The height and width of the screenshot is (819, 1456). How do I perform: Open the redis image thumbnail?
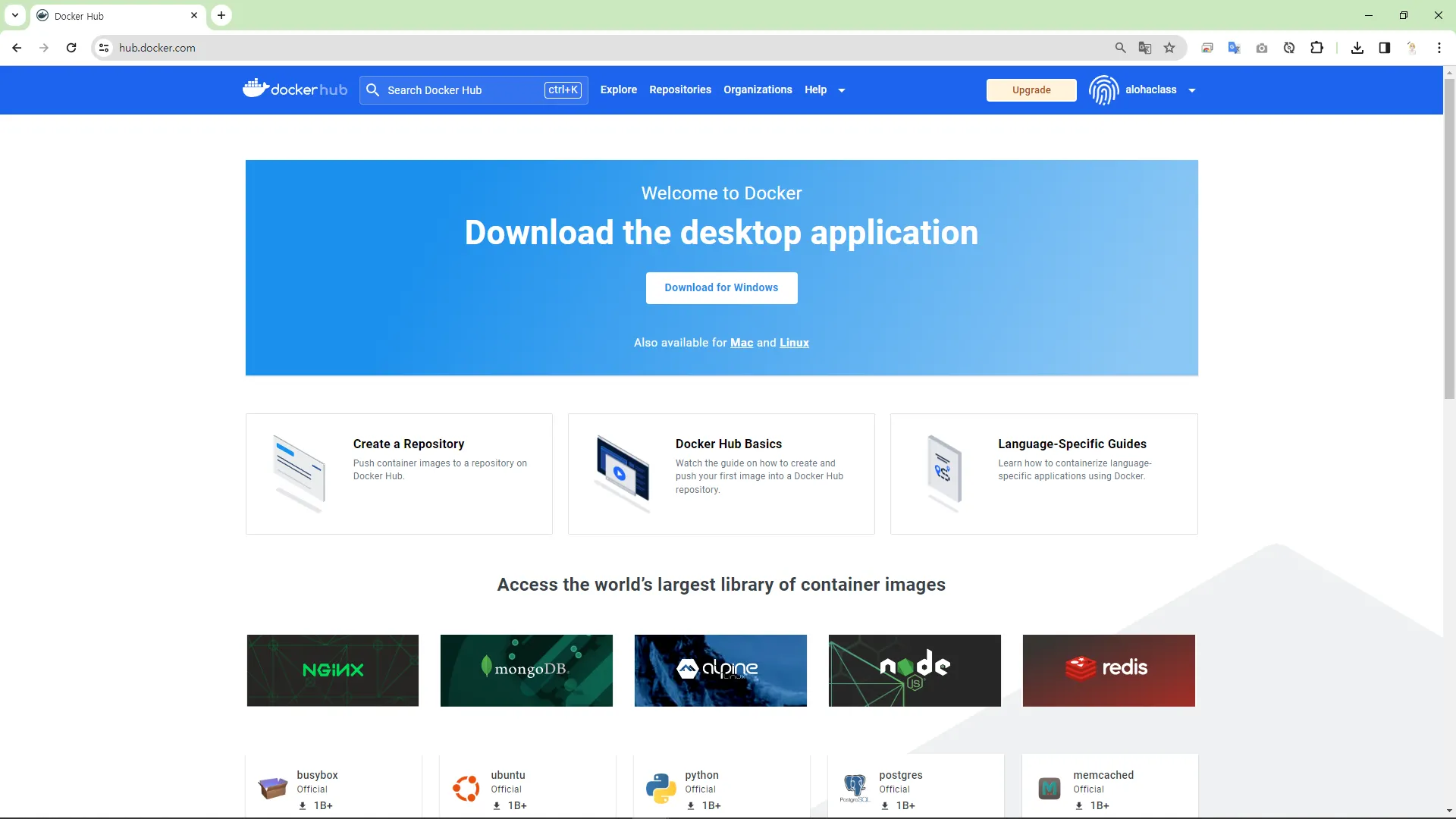point(1108,670)
